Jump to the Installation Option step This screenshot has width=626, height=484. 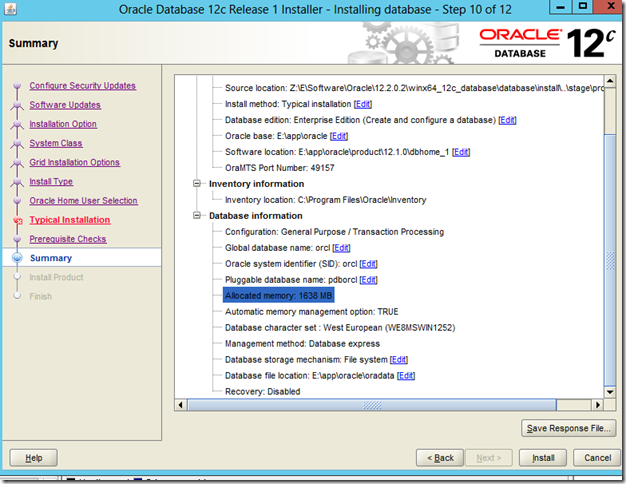(x=63, y=124)
